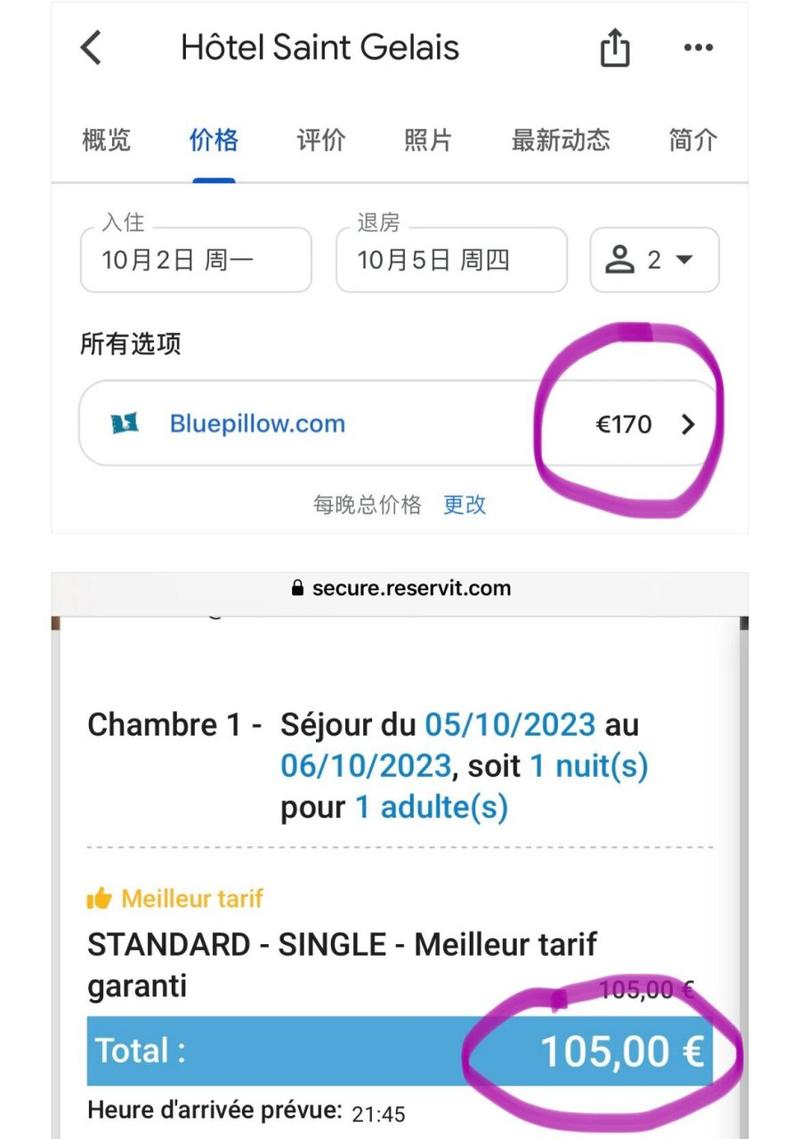This screenshot has width=800, height=1139.
Task: Open the share icon
Action: coord(615,48)
